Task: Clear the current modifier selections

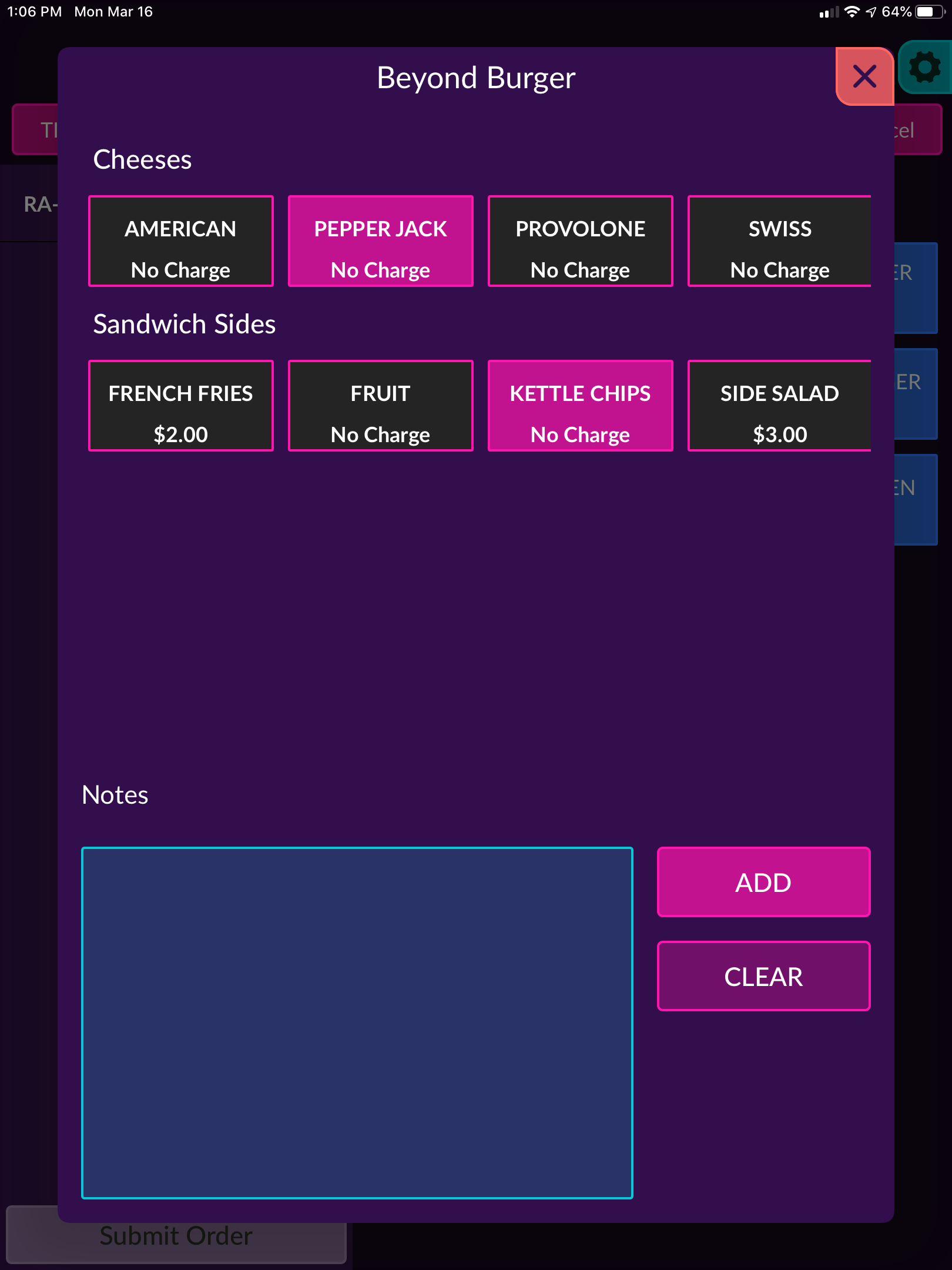Action: click(764, 976)
